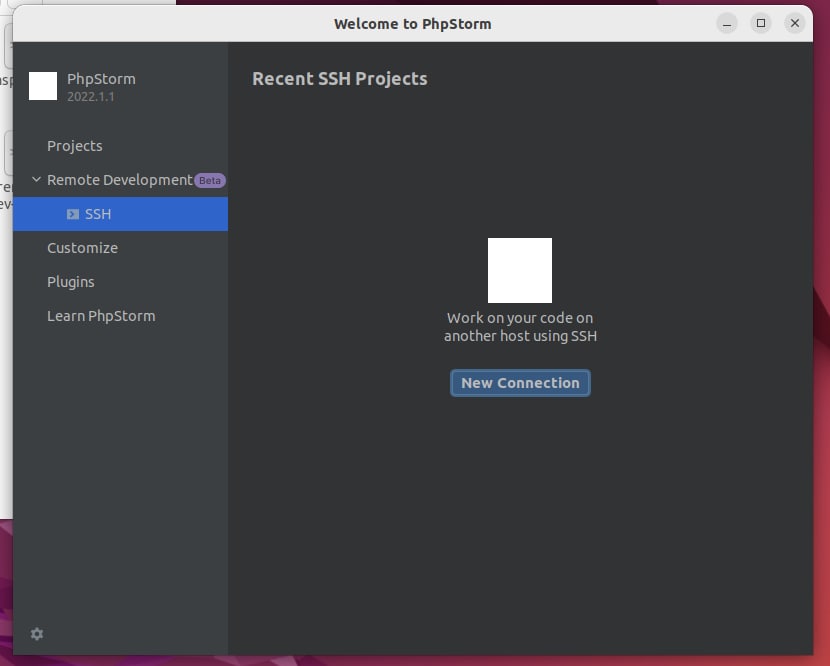Select the SSH item in the sidebar

point(120,214)
